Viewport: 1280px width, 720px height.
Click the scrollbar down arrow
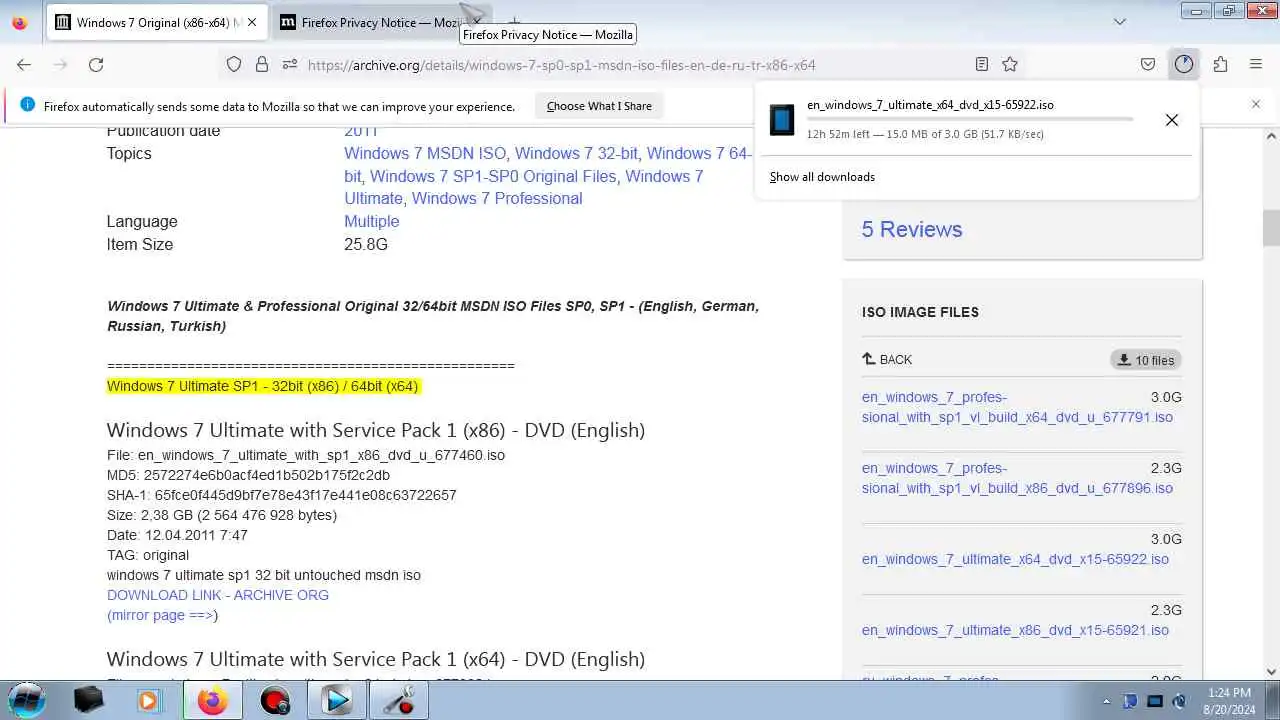(1271, 672)
